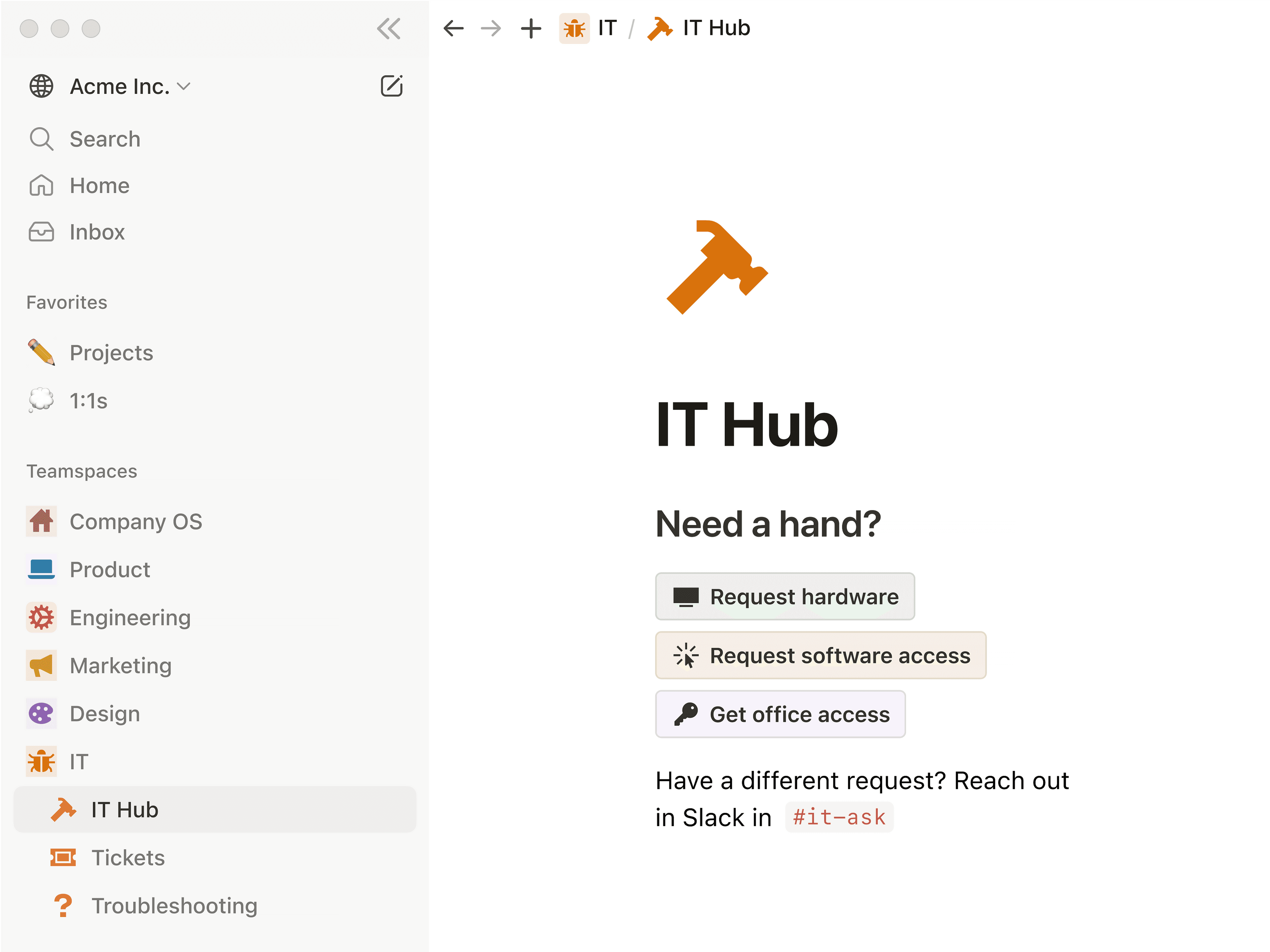This screenshot has height=952, width=1270.
Task: Click the Request software access button
Action: click(821, 655)
